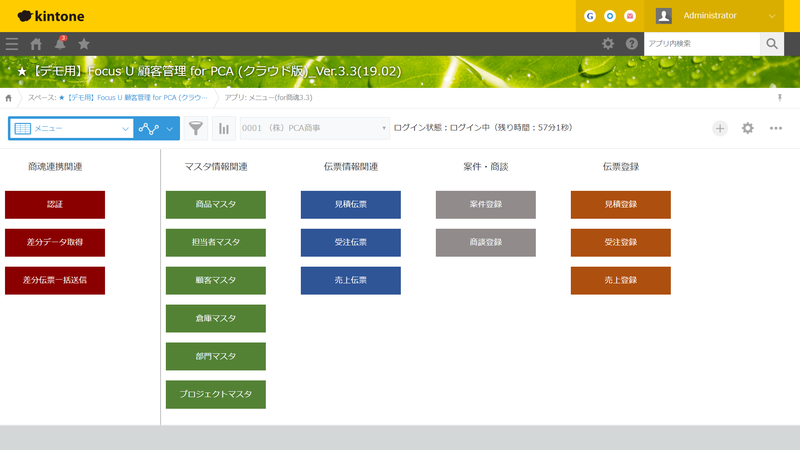Screen dimensions: 800x450
Task: Click the アプリ: メニュー breadcrumb link
Action: coord(268,97)
